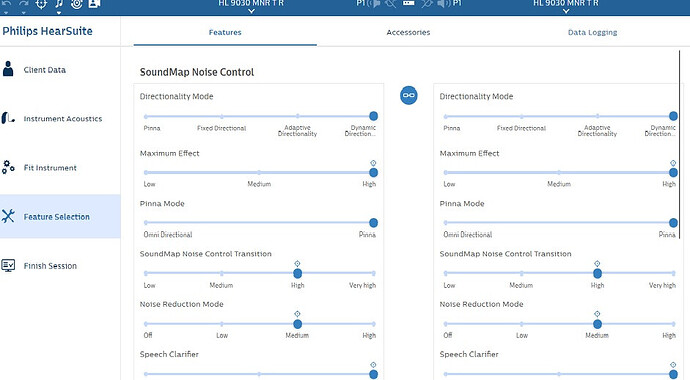This screenshot has width=690, height=380.
Task: Click the music note sound icon
Action: 59,4
